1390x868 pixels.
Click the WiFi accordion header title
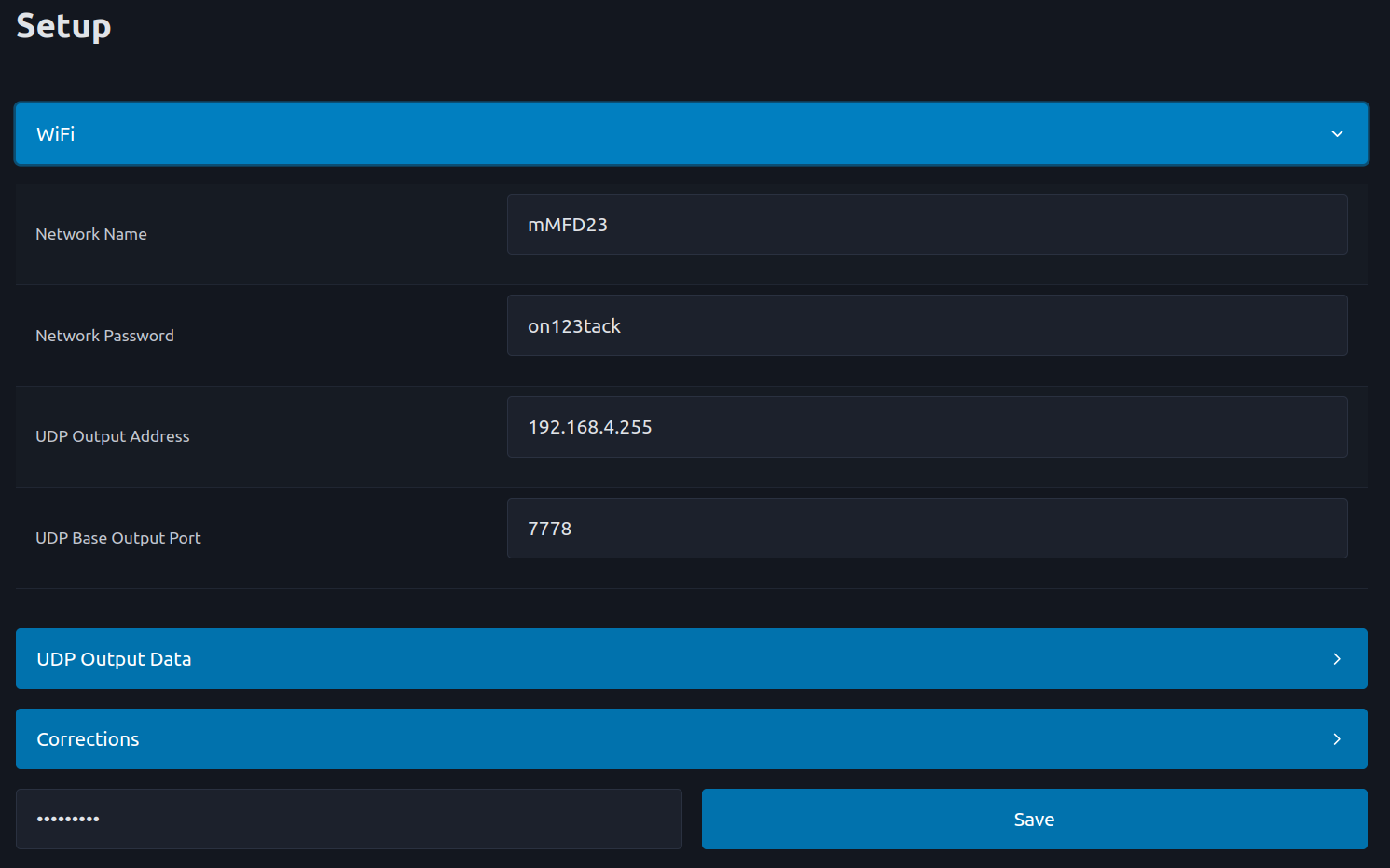[x=56, y=134]
